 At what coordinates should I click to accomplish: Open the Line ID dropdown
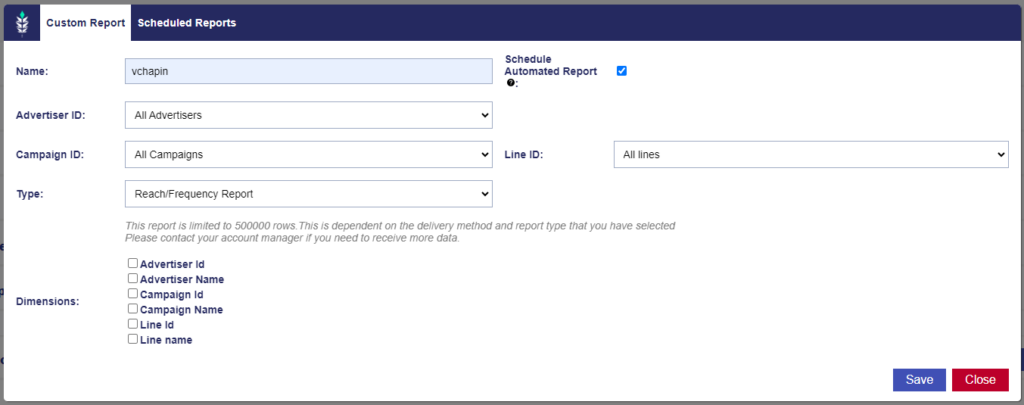point(811,155)
